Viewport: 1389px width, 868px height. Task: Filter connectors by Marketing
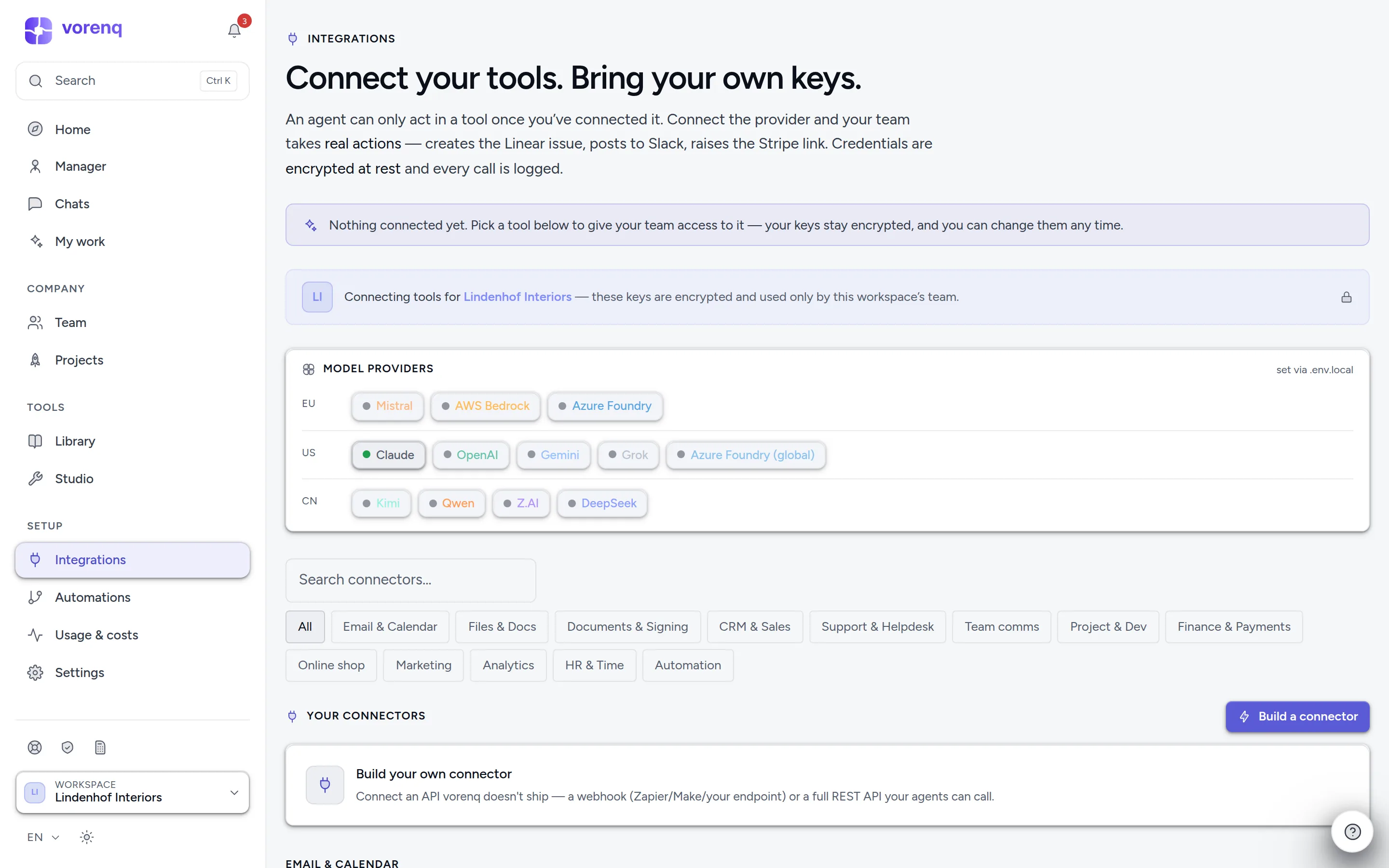tap(423, 665)
